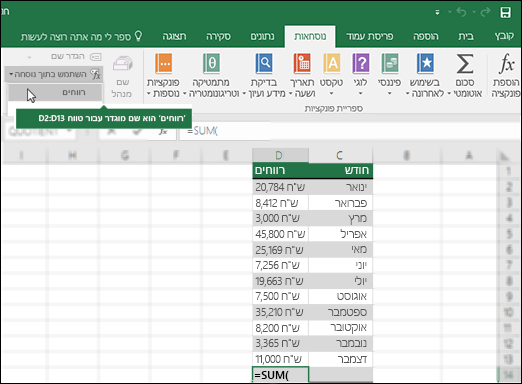This screenshot has height=384, width=522.
Task: Select the cell with 25,169 ש"ח
Action: coord(280,250)
